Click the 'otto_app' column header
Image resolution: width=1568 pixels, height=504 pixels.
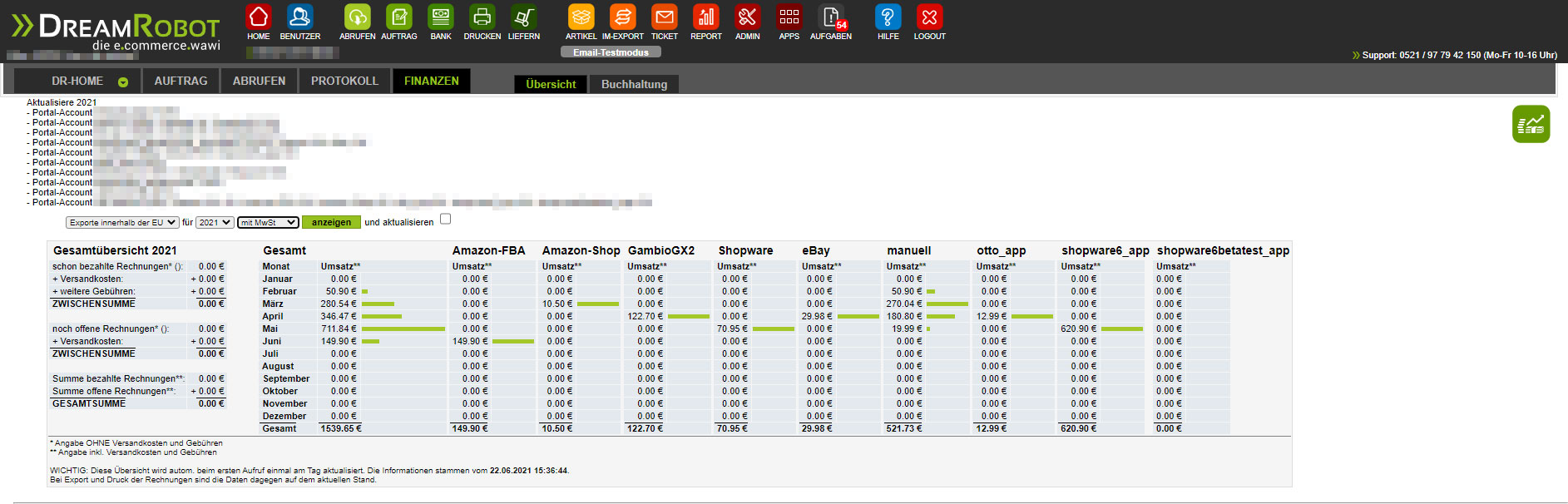(x=1002, y=250)
